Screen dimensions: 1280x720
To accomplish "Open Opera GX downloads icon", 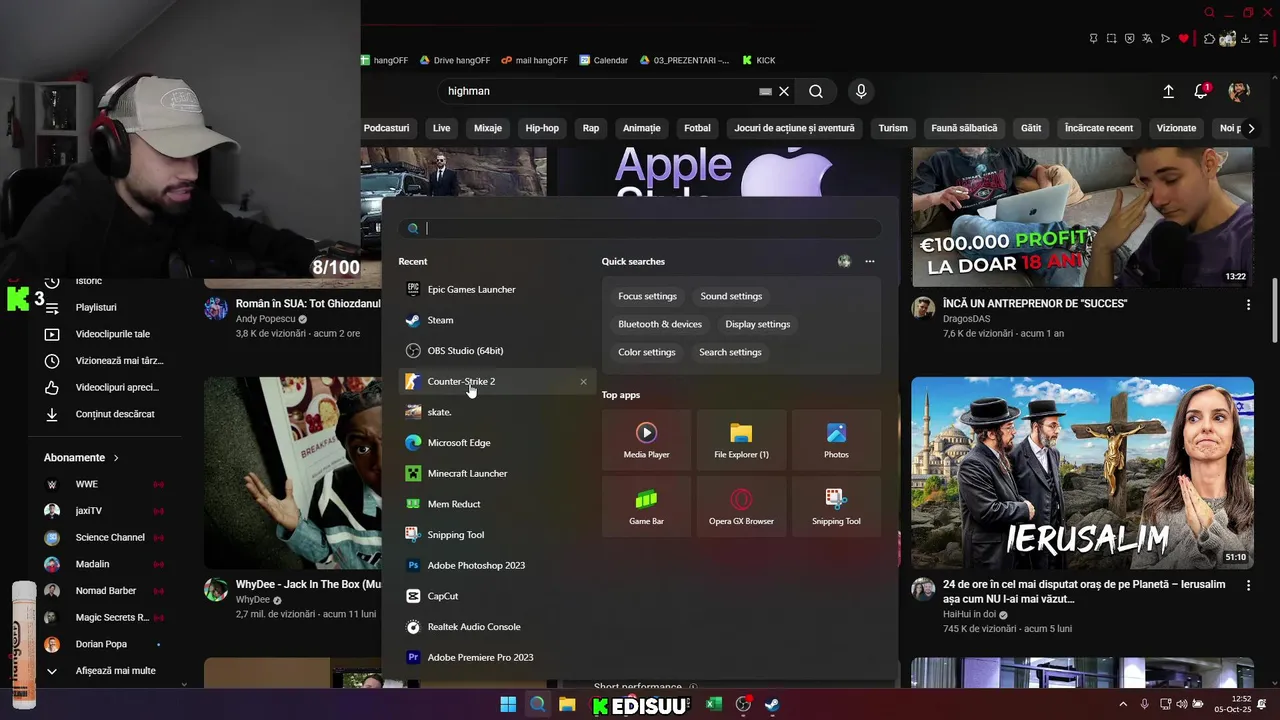I will (1246, 38).
